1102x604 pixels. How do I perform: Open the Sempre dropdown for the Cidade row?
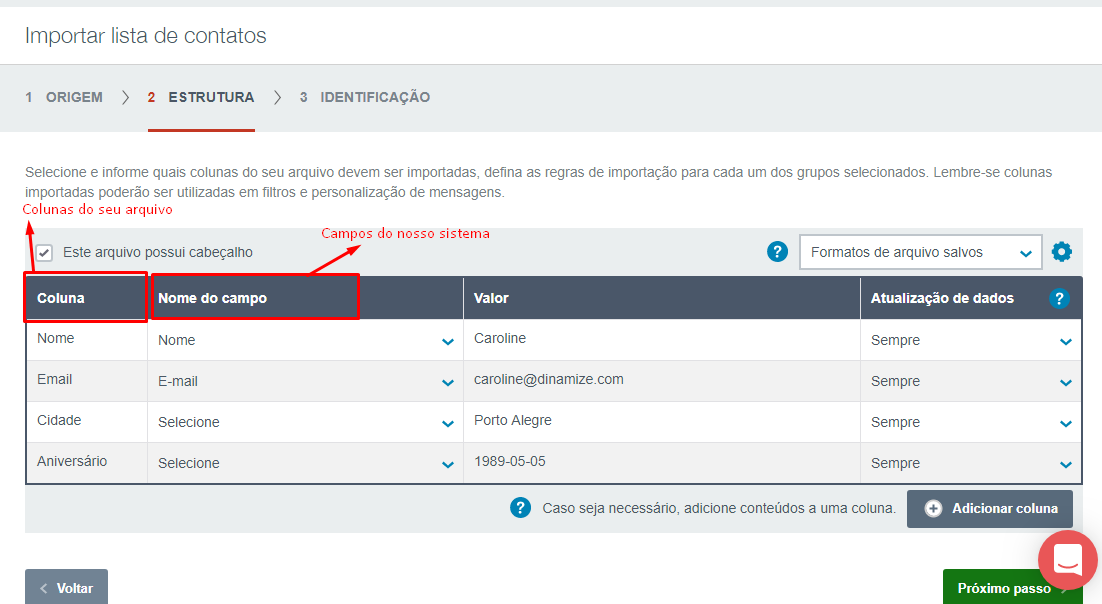click(x=971, y=422)
